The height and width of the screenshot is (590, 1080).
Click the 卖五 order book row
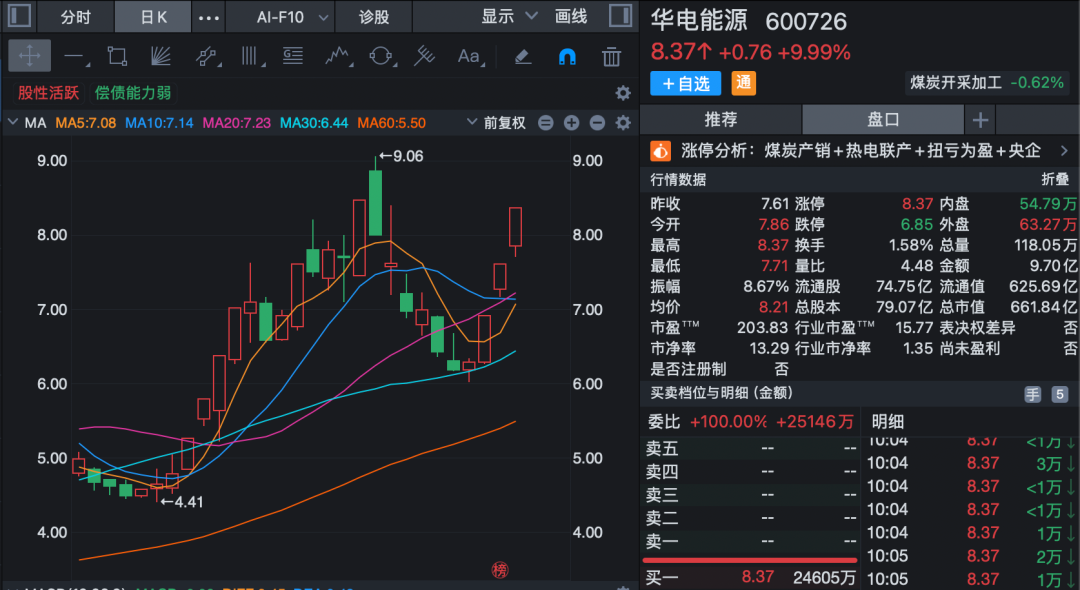click(751, 448)
